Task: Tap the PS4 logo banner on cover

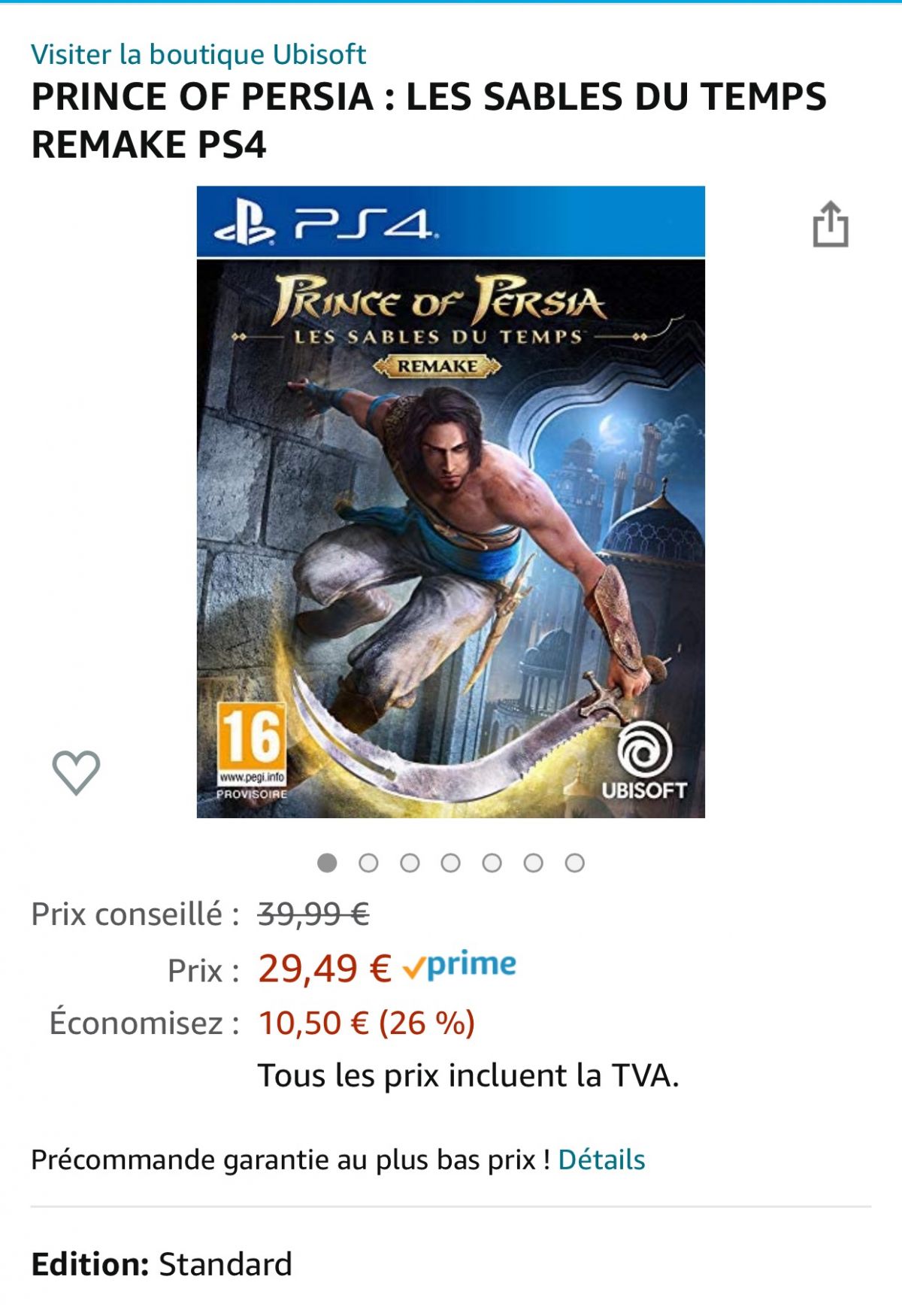Action: [x=451, y=222]
